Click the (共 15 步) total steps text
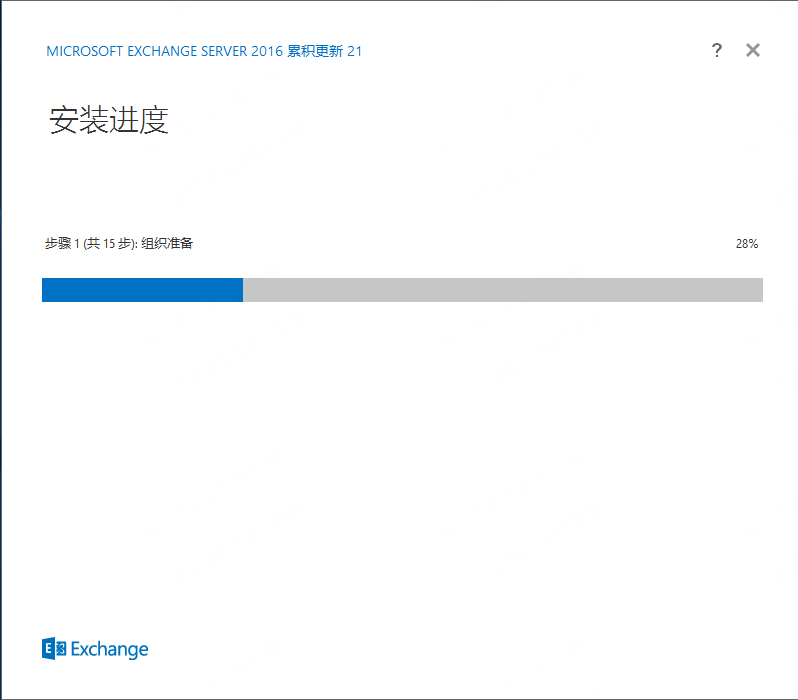Screen dimensions: 798x700 pyautogui.click(x=109, y=243)
